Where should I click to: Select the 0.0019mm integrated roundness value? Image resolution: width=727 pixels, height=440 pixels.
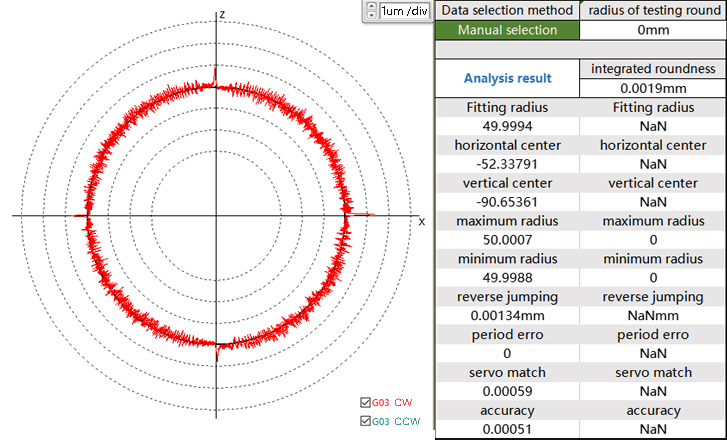(x=652, y=88)
